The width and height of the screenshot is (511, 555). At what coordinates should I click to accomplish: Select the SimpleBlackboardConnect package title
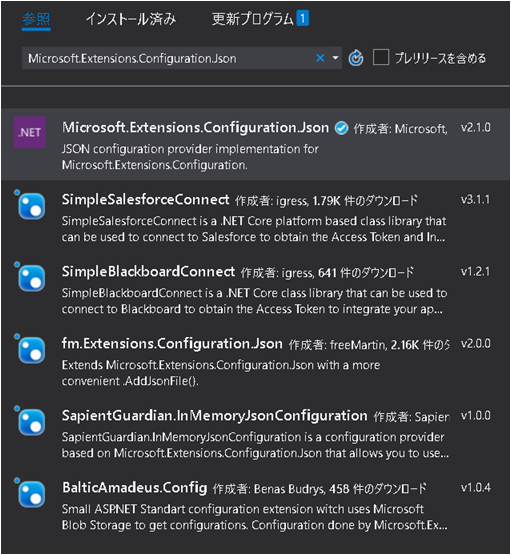click(148, 272)
